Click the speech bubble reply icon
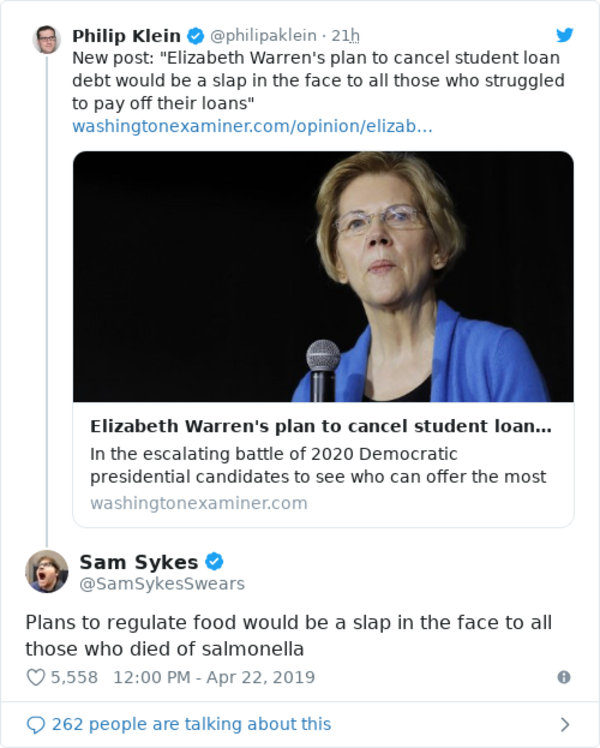Viewport: 600px width, 748px height. point(36,724)
